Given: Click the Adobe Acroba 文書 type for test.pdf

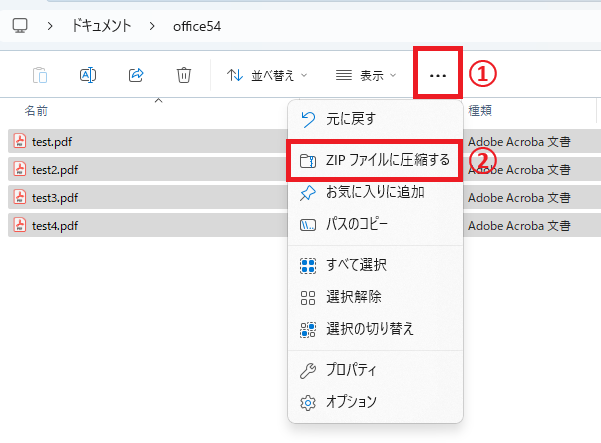Looking at the screenshot, I should coord(519,142).
